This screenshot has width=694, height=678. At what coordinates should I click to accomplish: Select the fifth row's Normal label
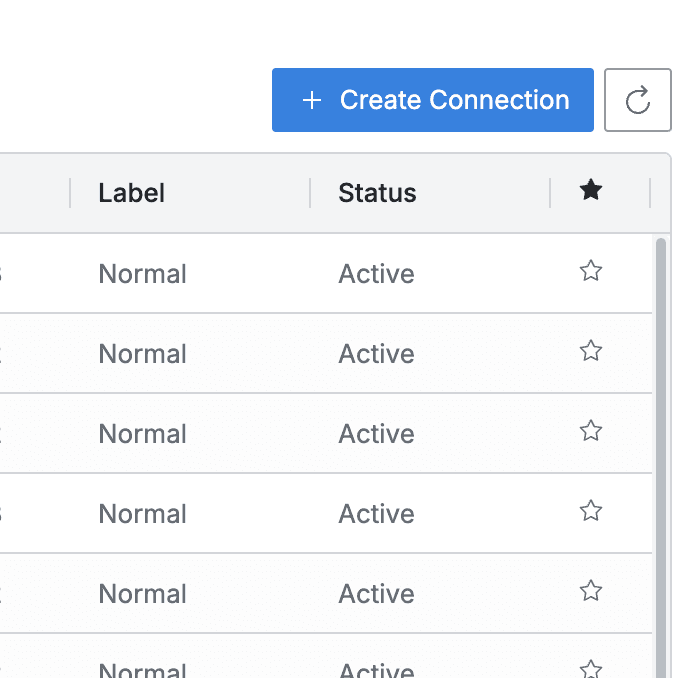point(142,594)
